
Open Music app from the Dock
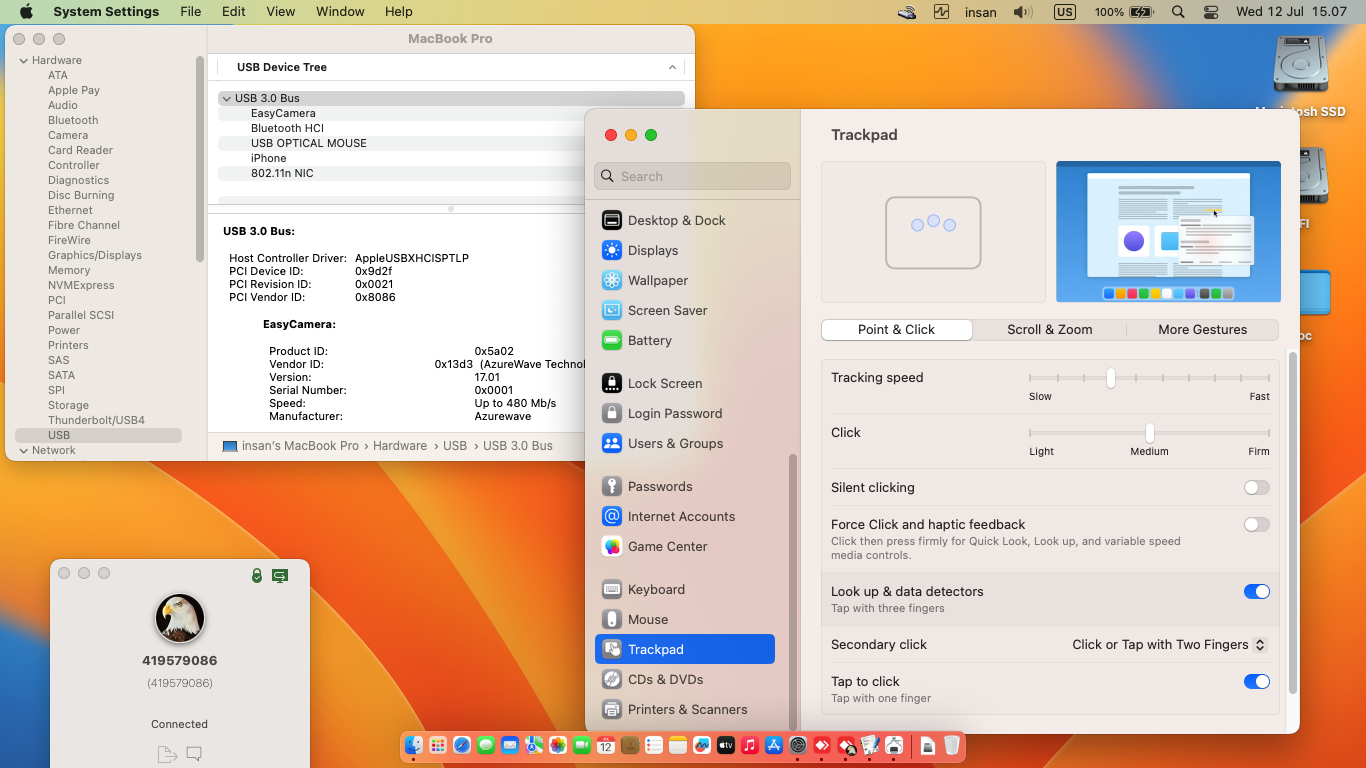(x=750, y=745)
